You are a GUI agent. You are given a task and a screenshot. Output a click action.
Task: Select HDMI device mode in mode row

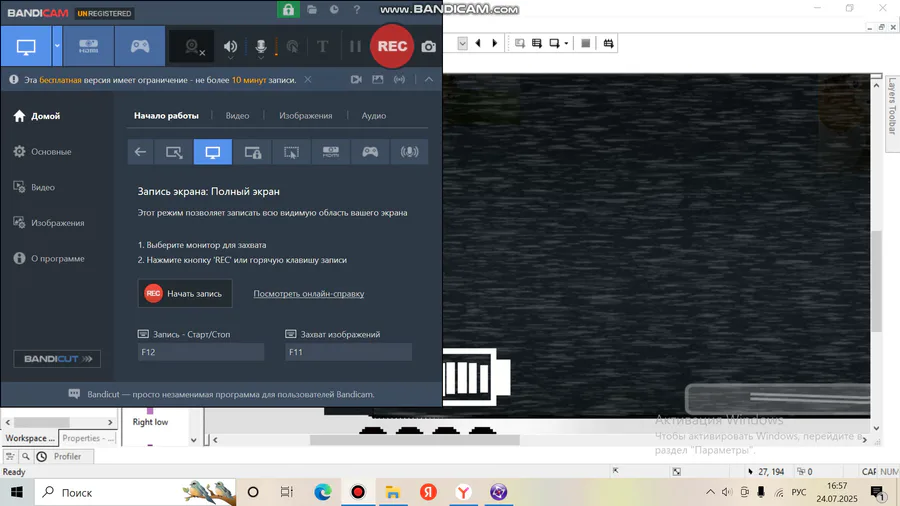pyautogui.click(x=331, y=152)
